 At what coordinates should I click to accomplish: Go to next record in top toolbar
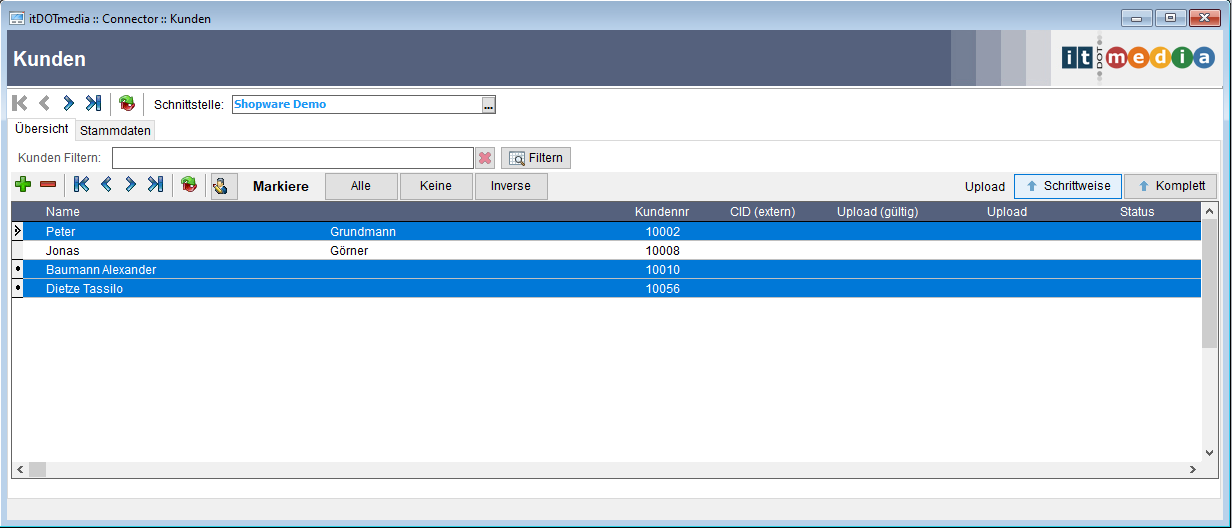click(x=69, y=104)
